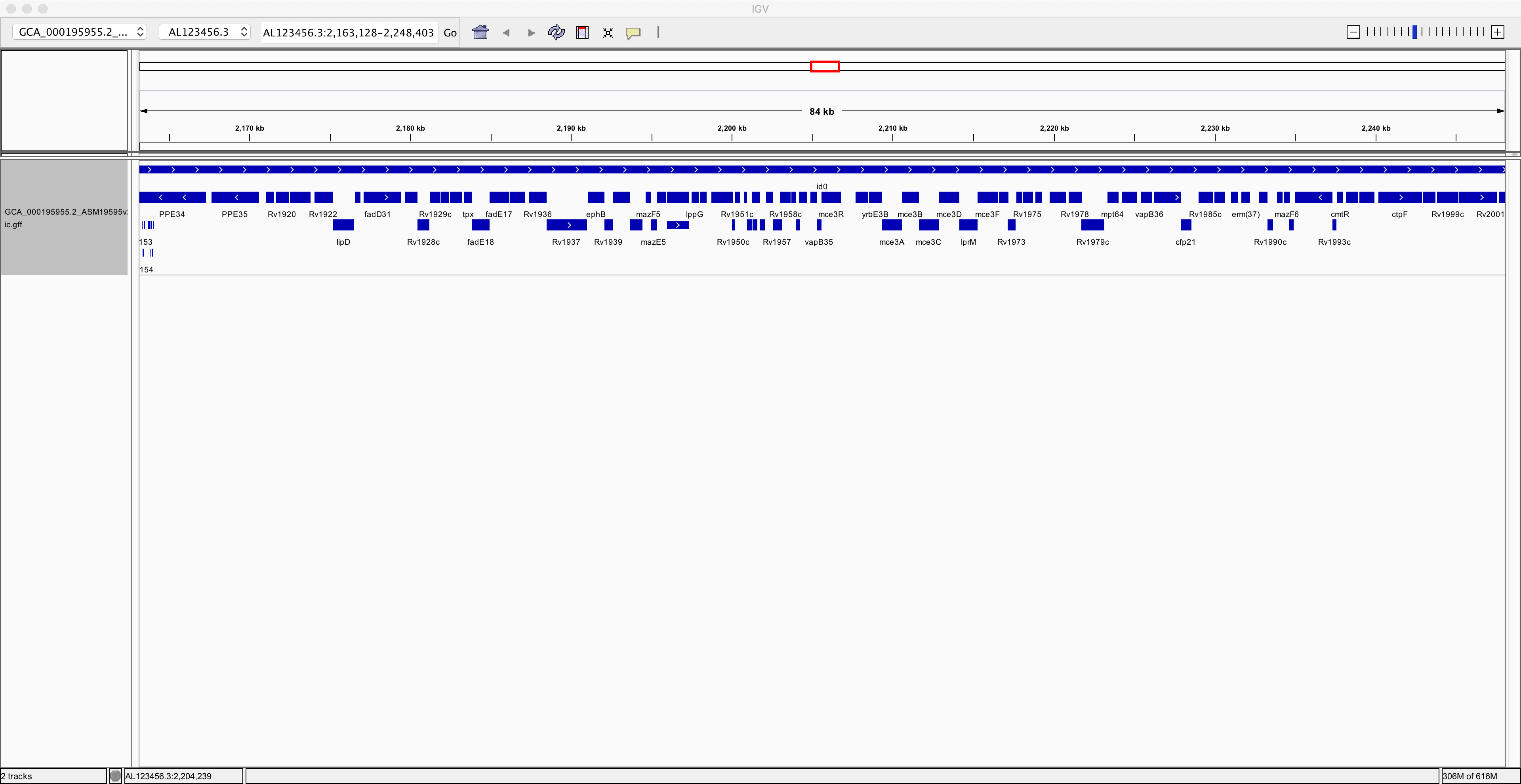Open the AL123456.3 chromosome dropdown
The height and width of the screenshot is (784, 1521).
coord(205,32)
